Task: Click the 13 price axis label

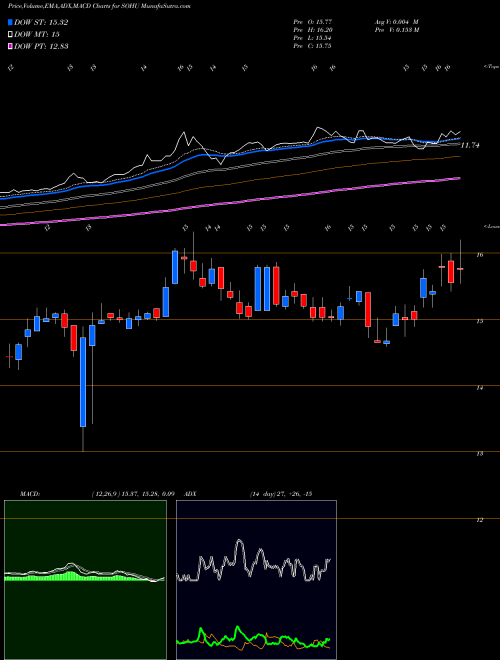Action: [x=480, y=454]
